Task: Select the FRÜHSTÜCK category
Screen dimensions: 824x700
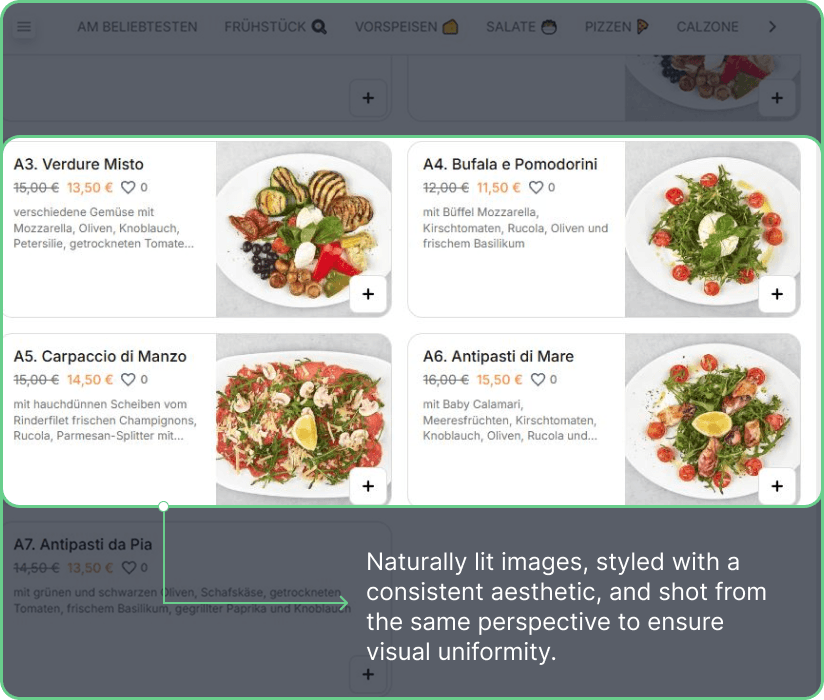Action: (266, 27)
